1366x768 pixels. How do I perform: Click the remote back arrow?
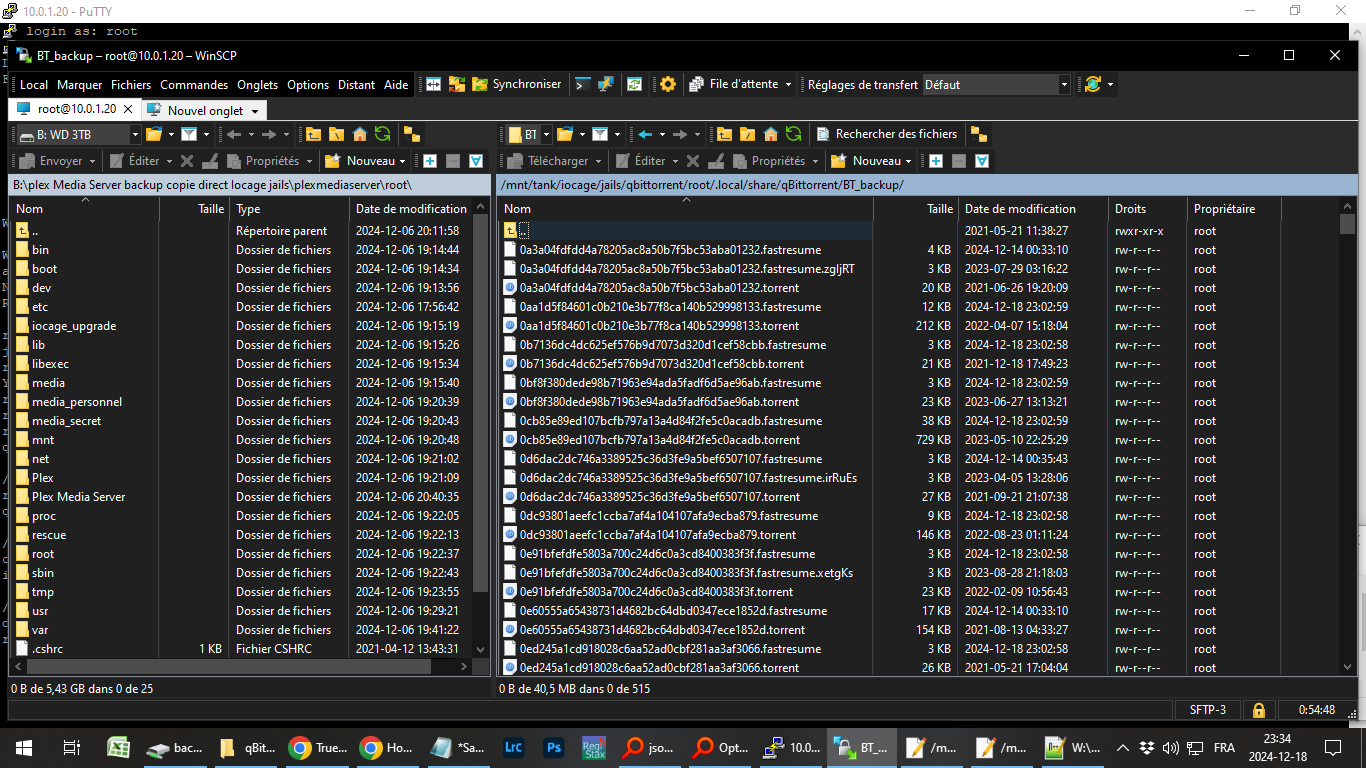click(x=645, y=134)
